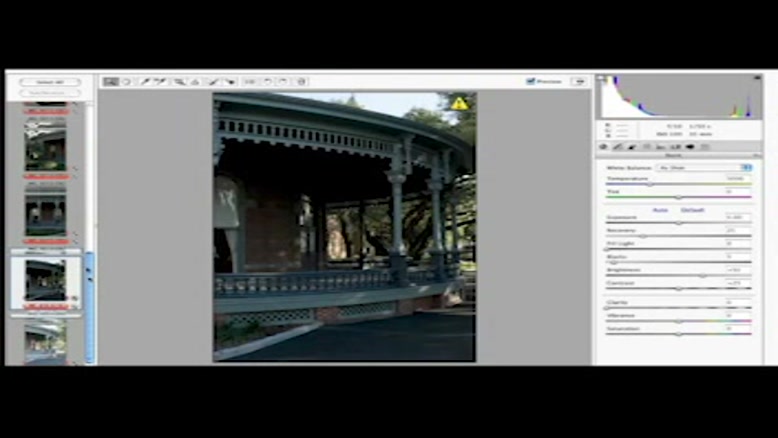This screenshot has width=778, height=438.
Task: Select the Straighten tool
Action: (x=195, y=81)
